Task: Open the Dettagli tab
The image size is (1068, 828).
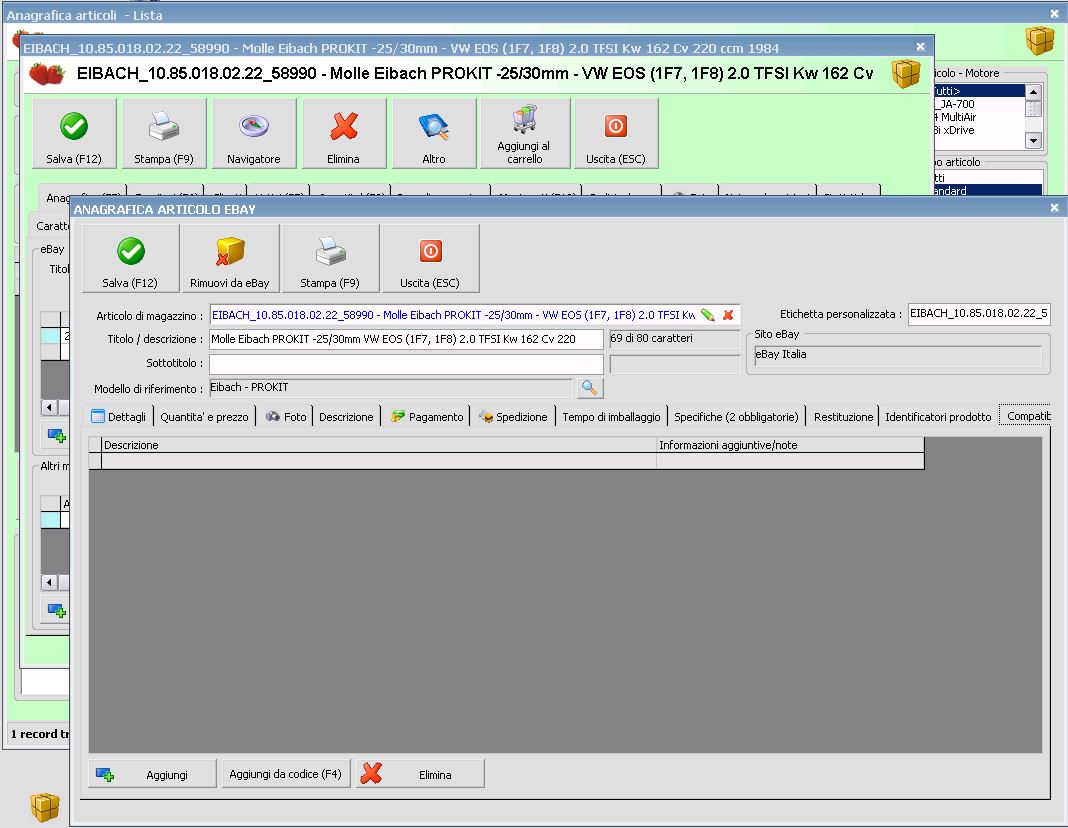Action: 119,417
